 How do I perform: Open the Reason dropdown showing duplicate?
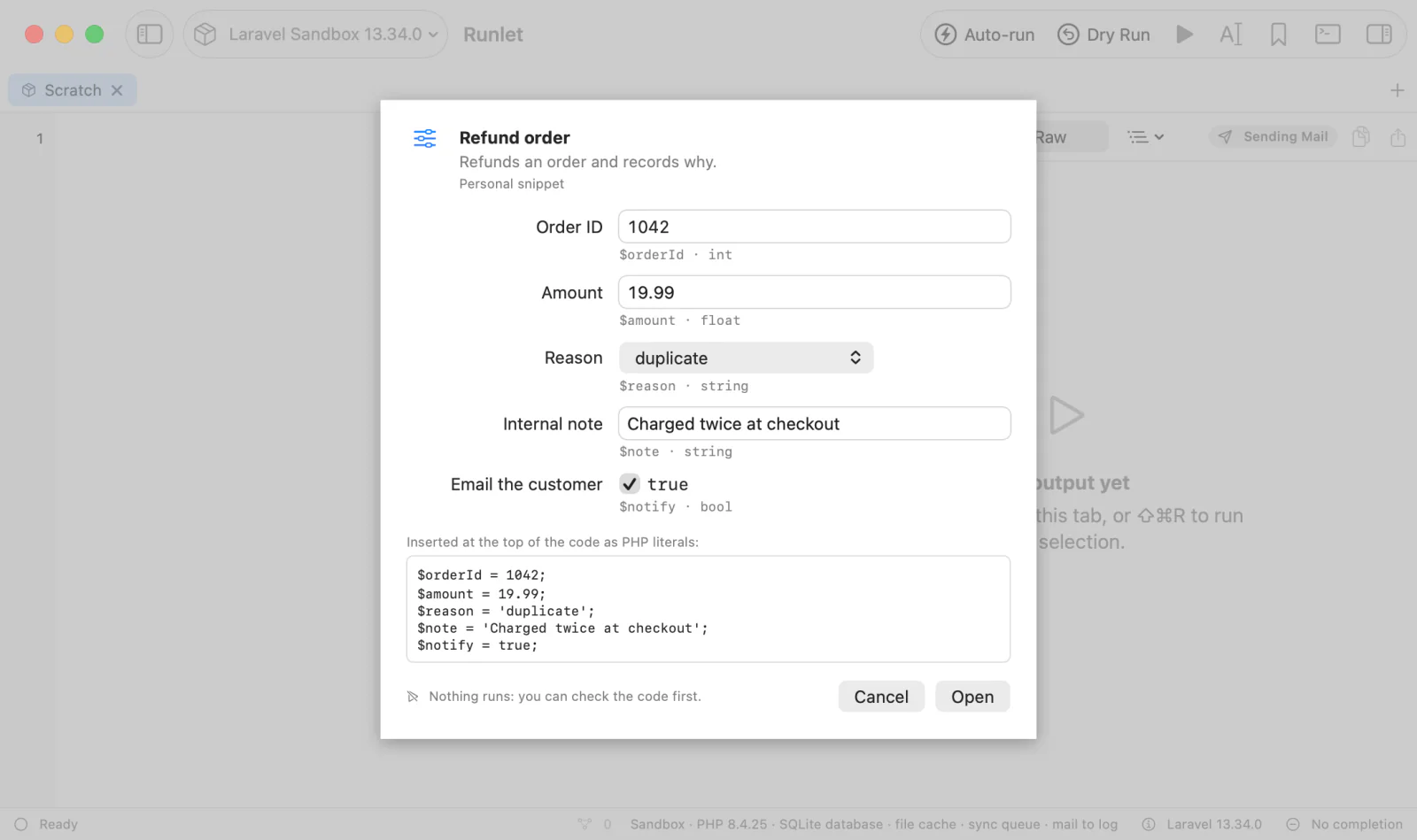point(746,358)
